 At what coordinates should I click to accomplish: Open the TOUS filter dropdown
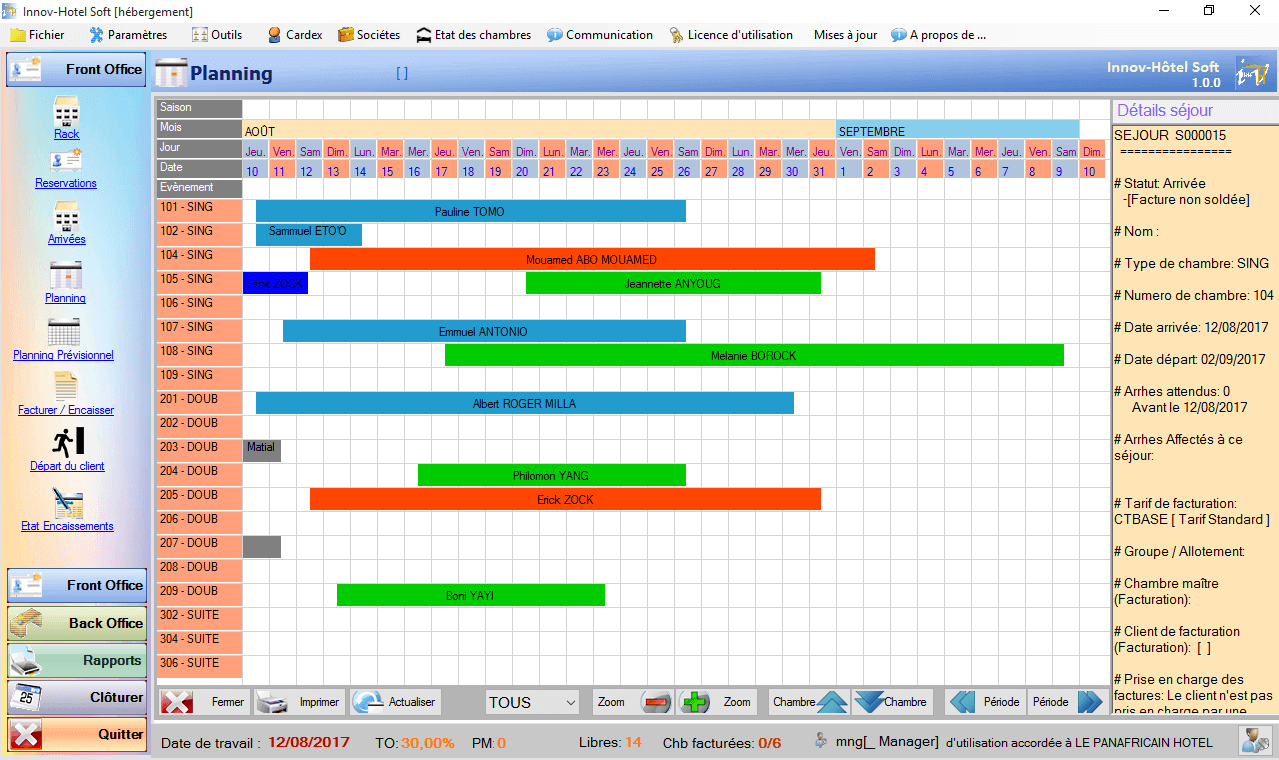532,701
